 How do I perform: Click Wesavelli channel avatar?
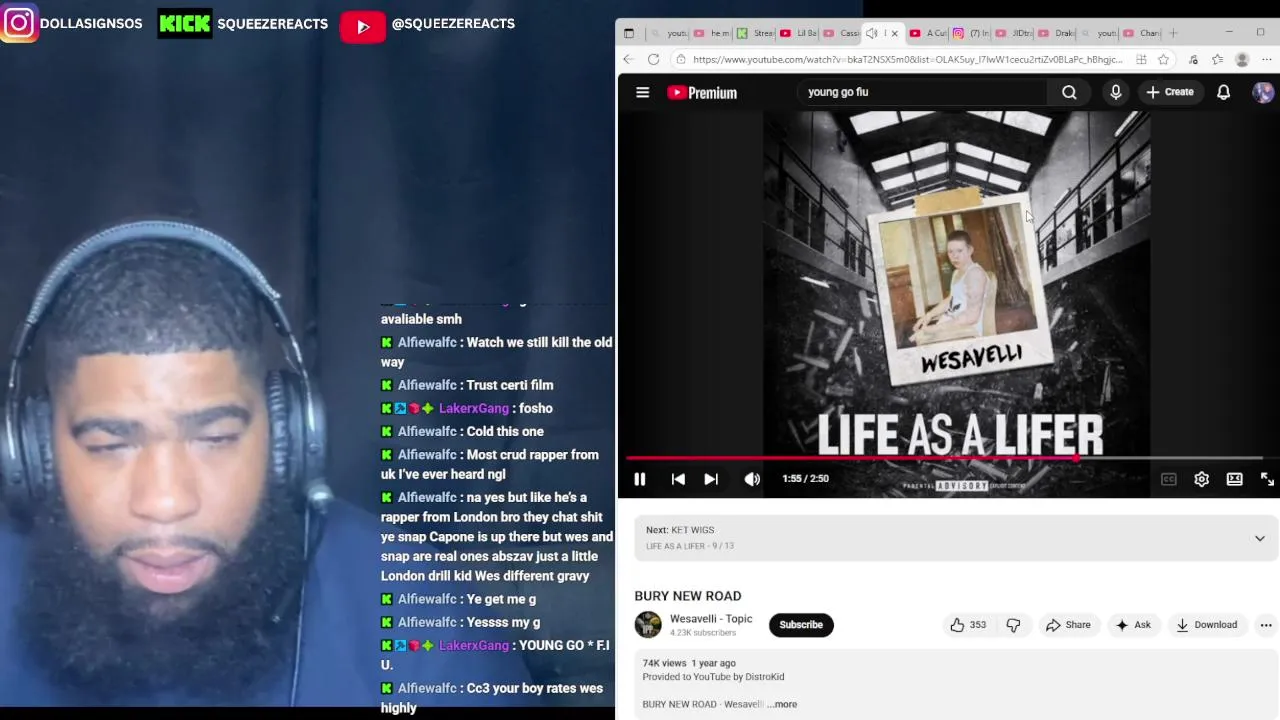click(x=648, y=625)
